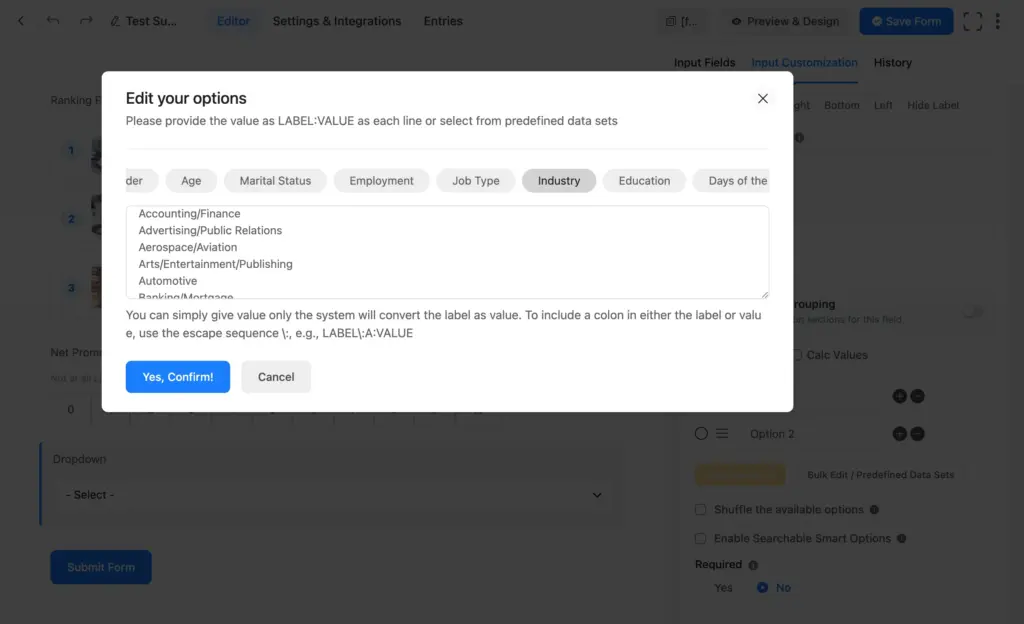Viewport: 1024px width, 624px height.
Task: Choose the Education data set
Action: coord(644,181)
